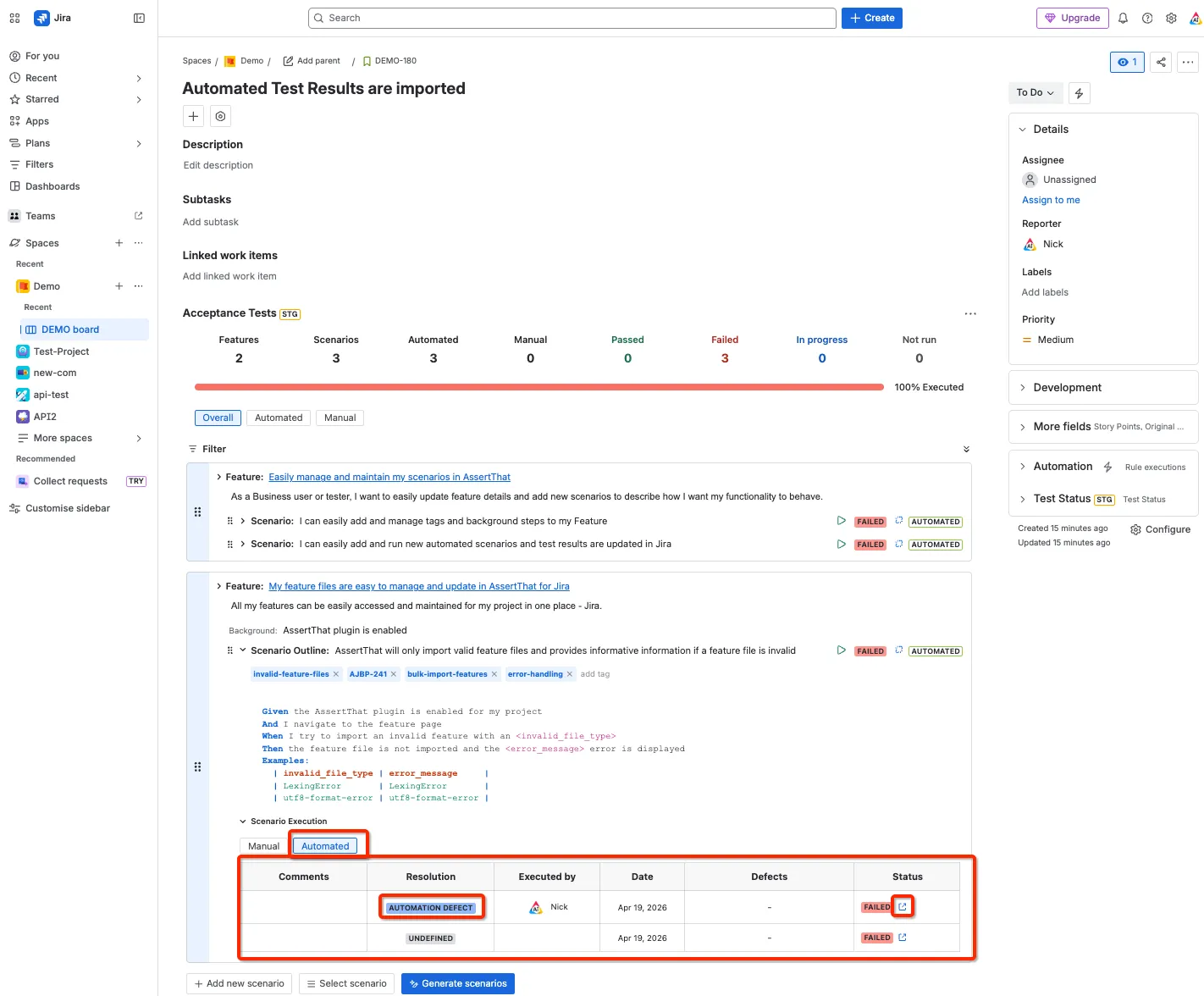Run the tags and background steps scenario
The height and width of the screenshot is (996, 1204).
(x=841, y=521)
